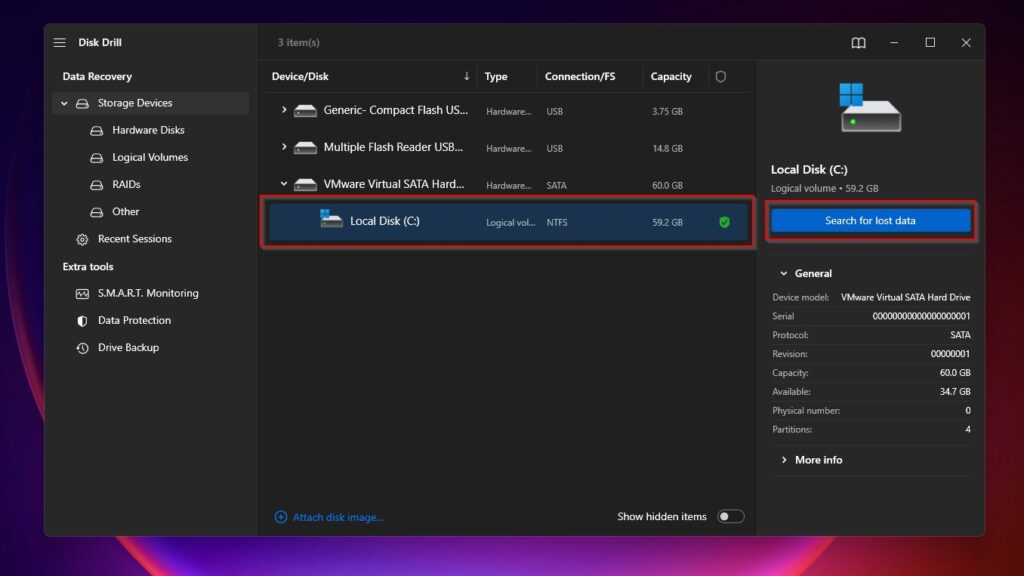Click the Data Recovery section heading
Screen dimensions: 1024x576
coord(97,76)
